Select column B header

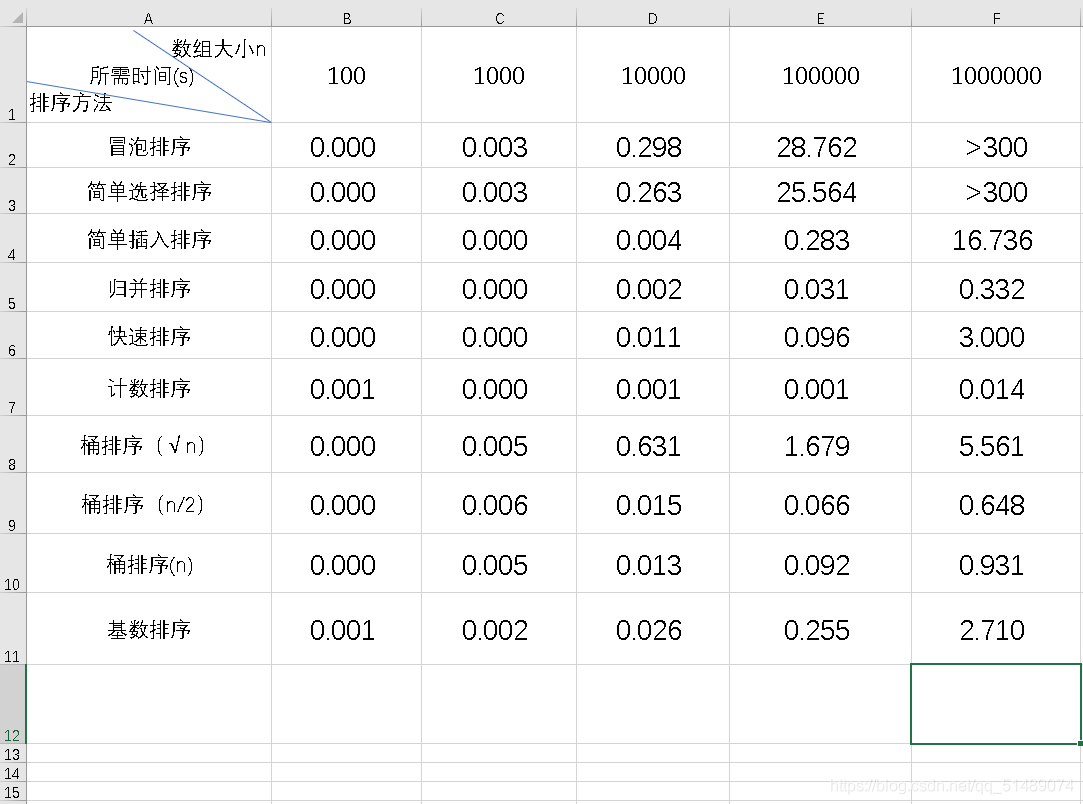tap(347, 18)
